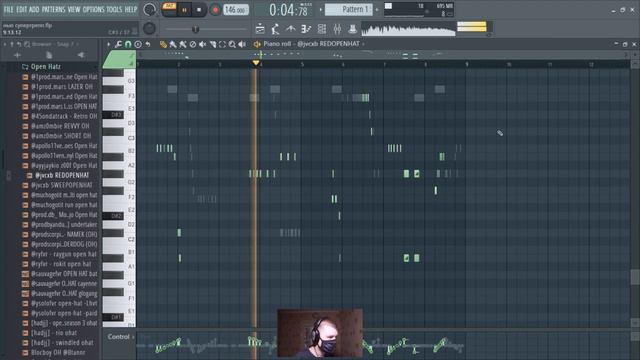Select the Slice tool in piano roll

[x=213, y=44]
